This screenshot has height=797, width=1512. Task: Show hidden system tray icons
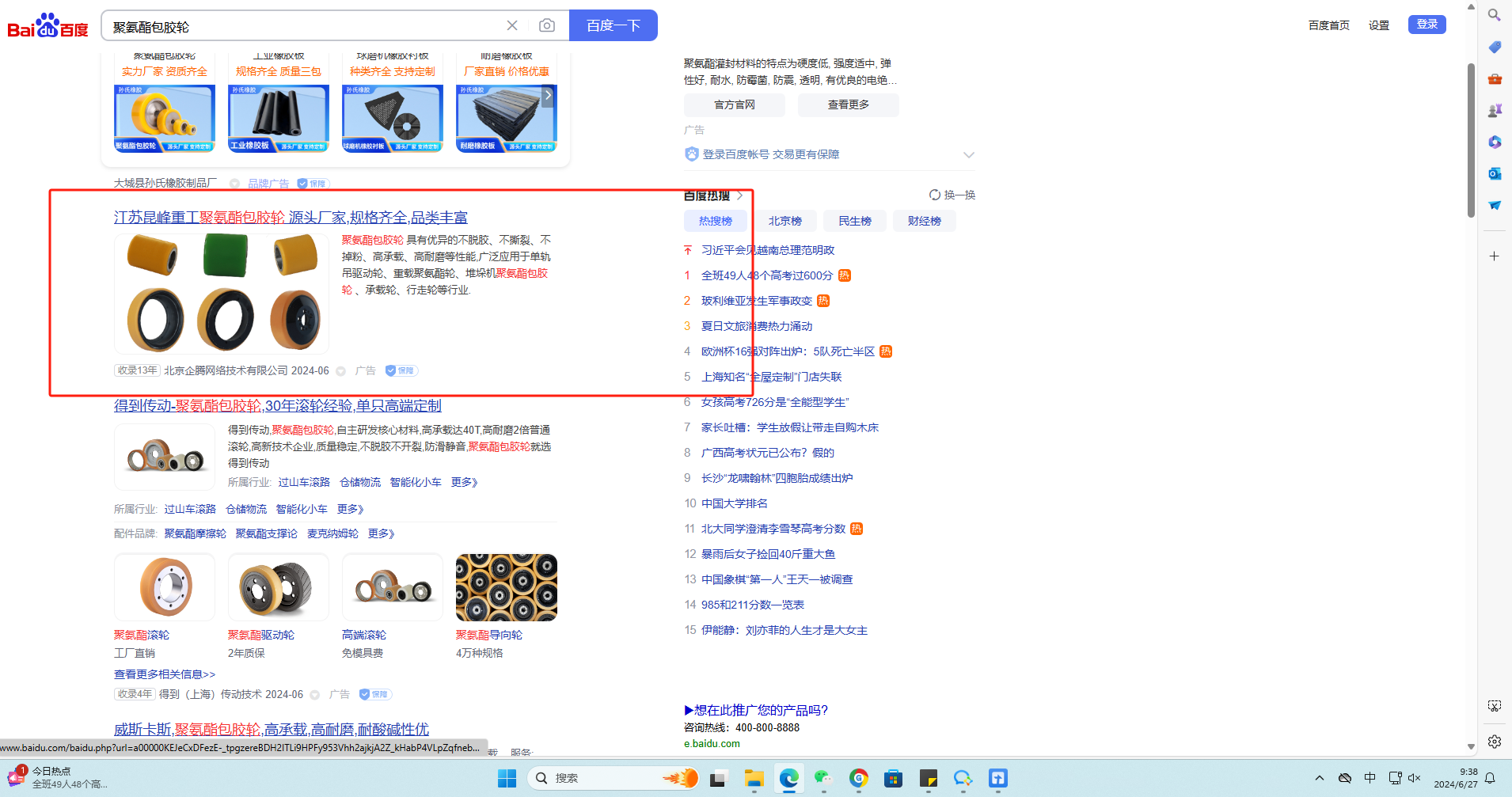tap(1320, 778)
